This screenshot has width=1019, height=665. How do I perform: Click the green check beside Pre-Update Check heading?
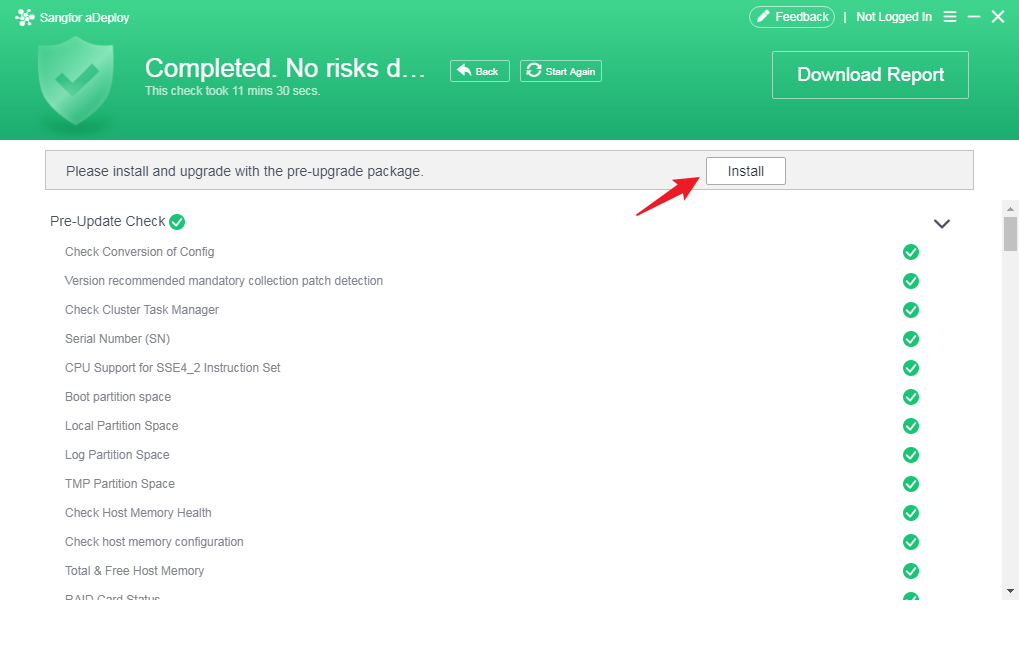pyautogui.click(x=177, y=221)
